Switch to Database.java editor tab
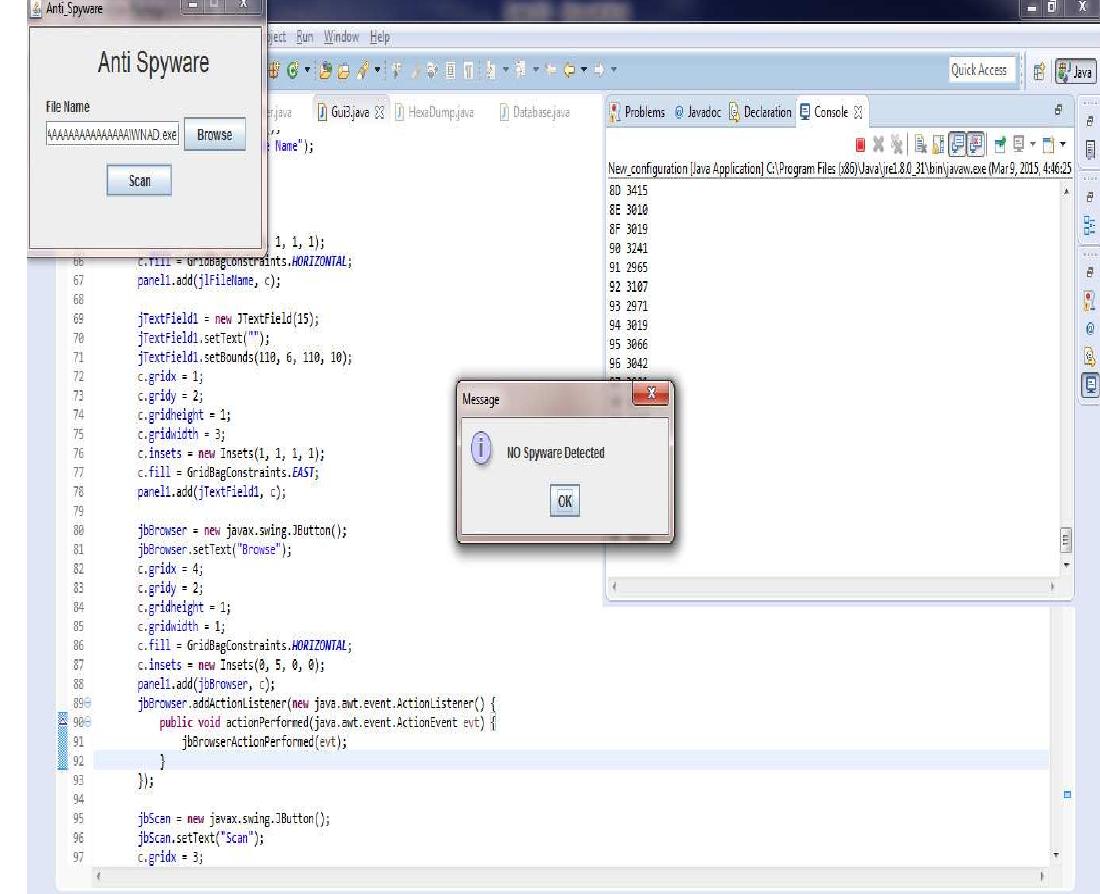 pos(535,112)
